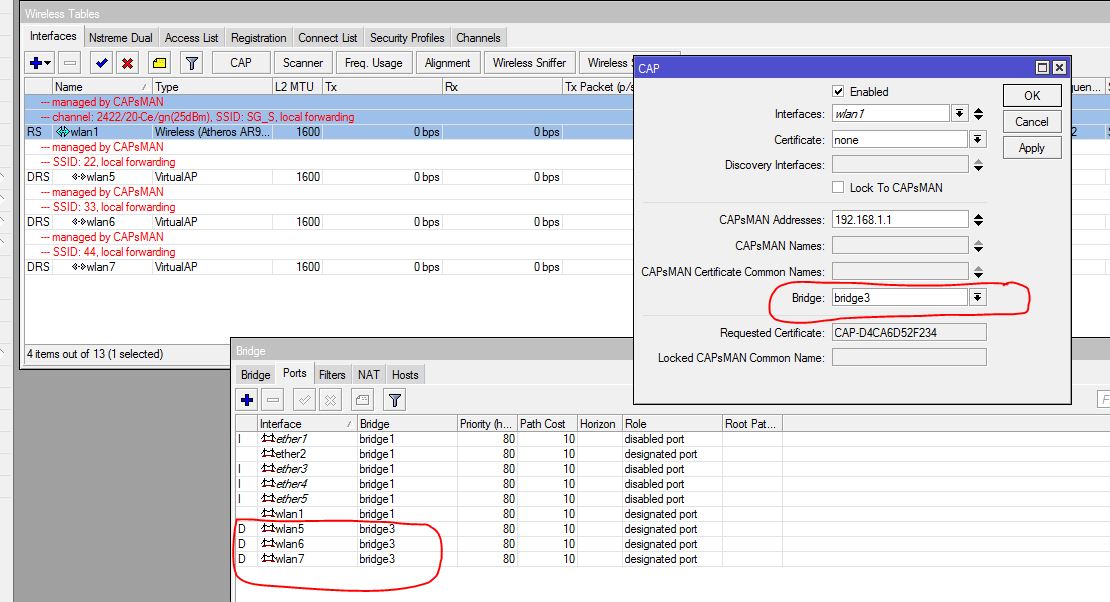The height and width of the screenshot is (602, 1110).
Task: Click the comment icon in Bridge Ports toolbar
Action: [363, 400]
